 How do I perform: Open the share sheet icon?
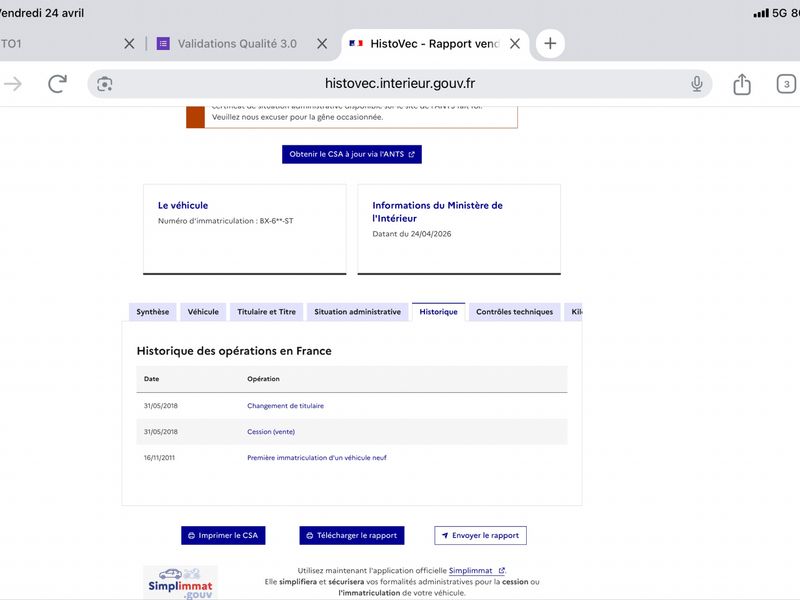(x=742, y=84)
